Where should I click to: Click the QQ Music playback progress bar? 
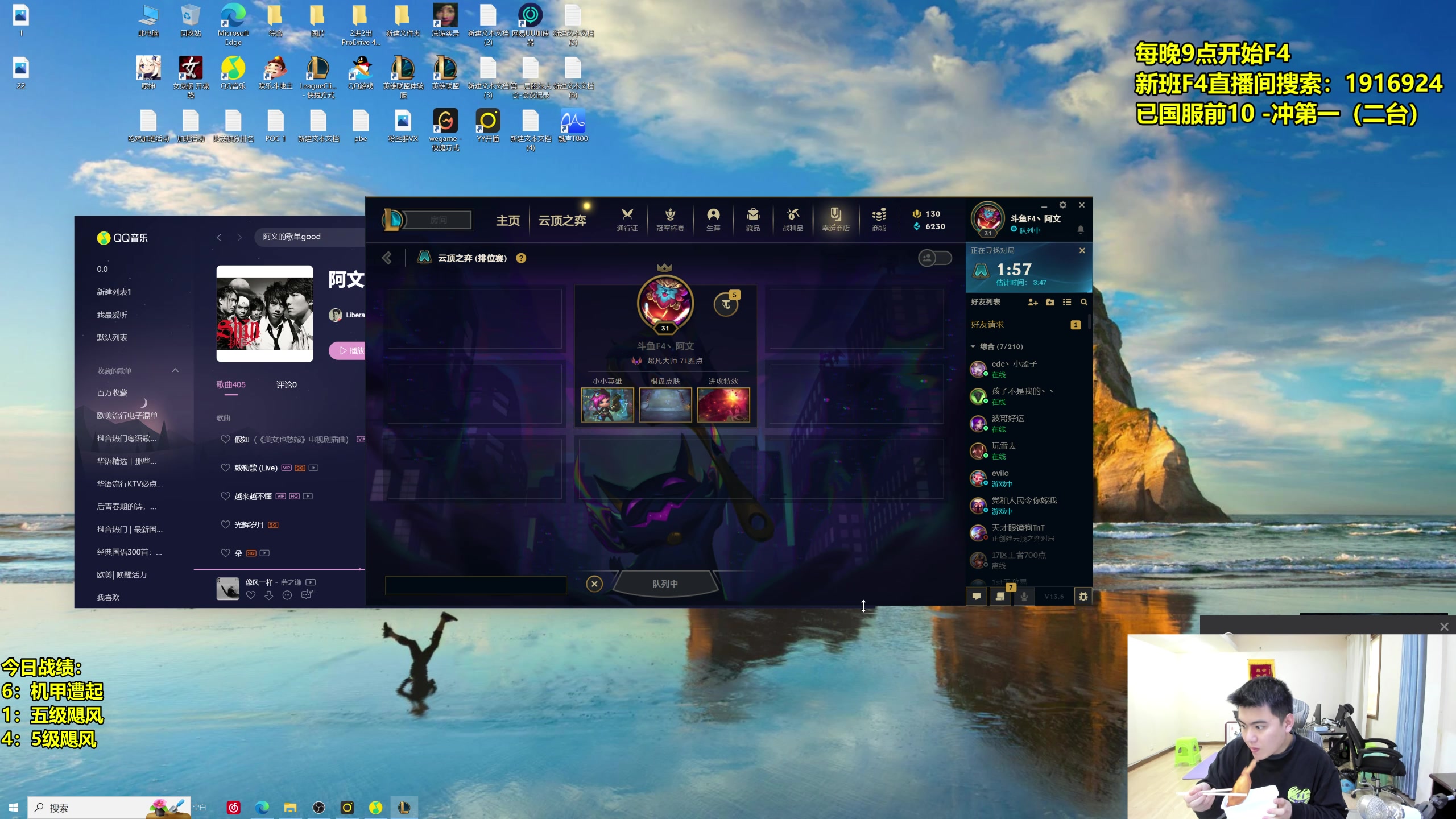pos(279,569)
